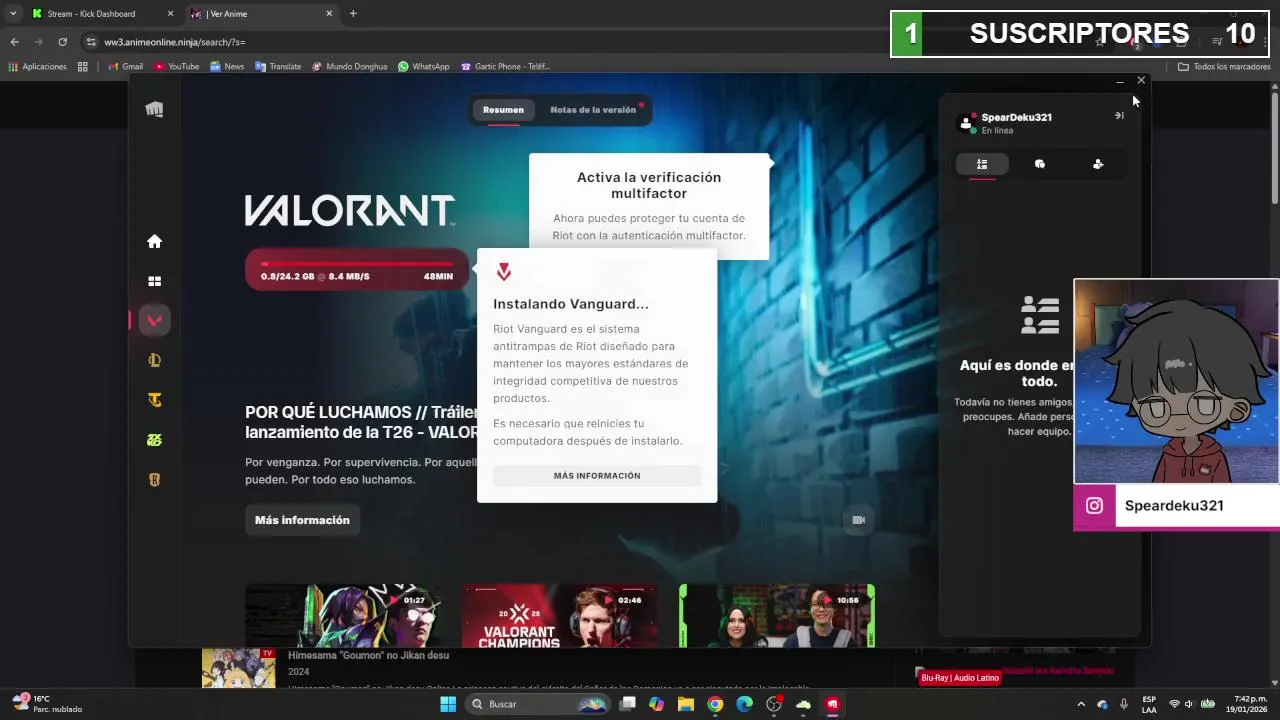
Task: Minimize the Riot Client window
Action: 1120,80
